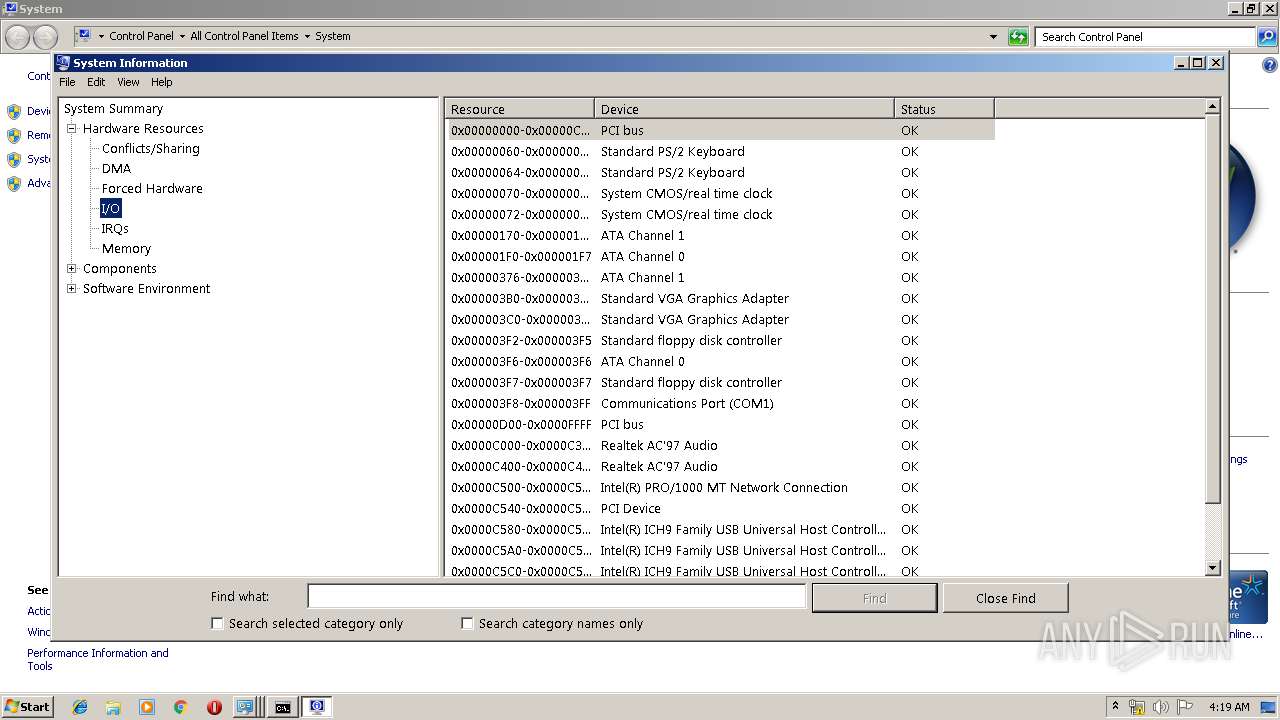Open the address bar history dropdown arrow
Image resolution: width=1280 pixels, height=720 pixels.
point(993,37)
